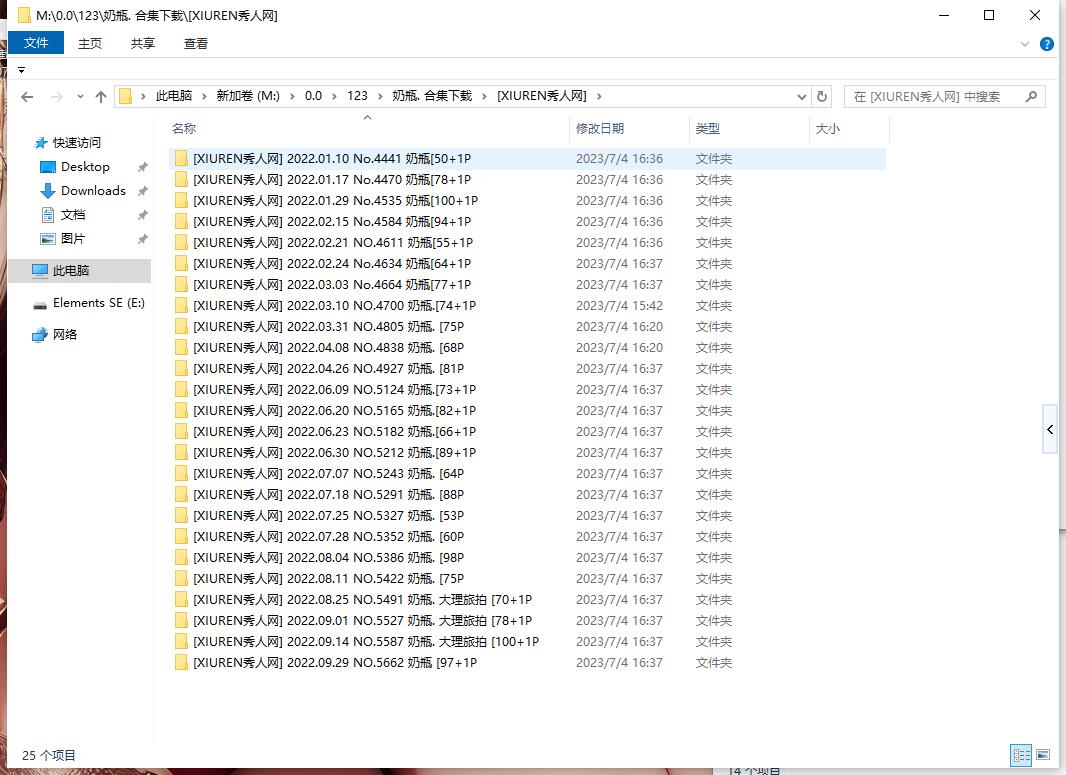Screen dimensions: 1066x775
Task: Switch to large thumbnails view icon
Action: point(1043,755)
